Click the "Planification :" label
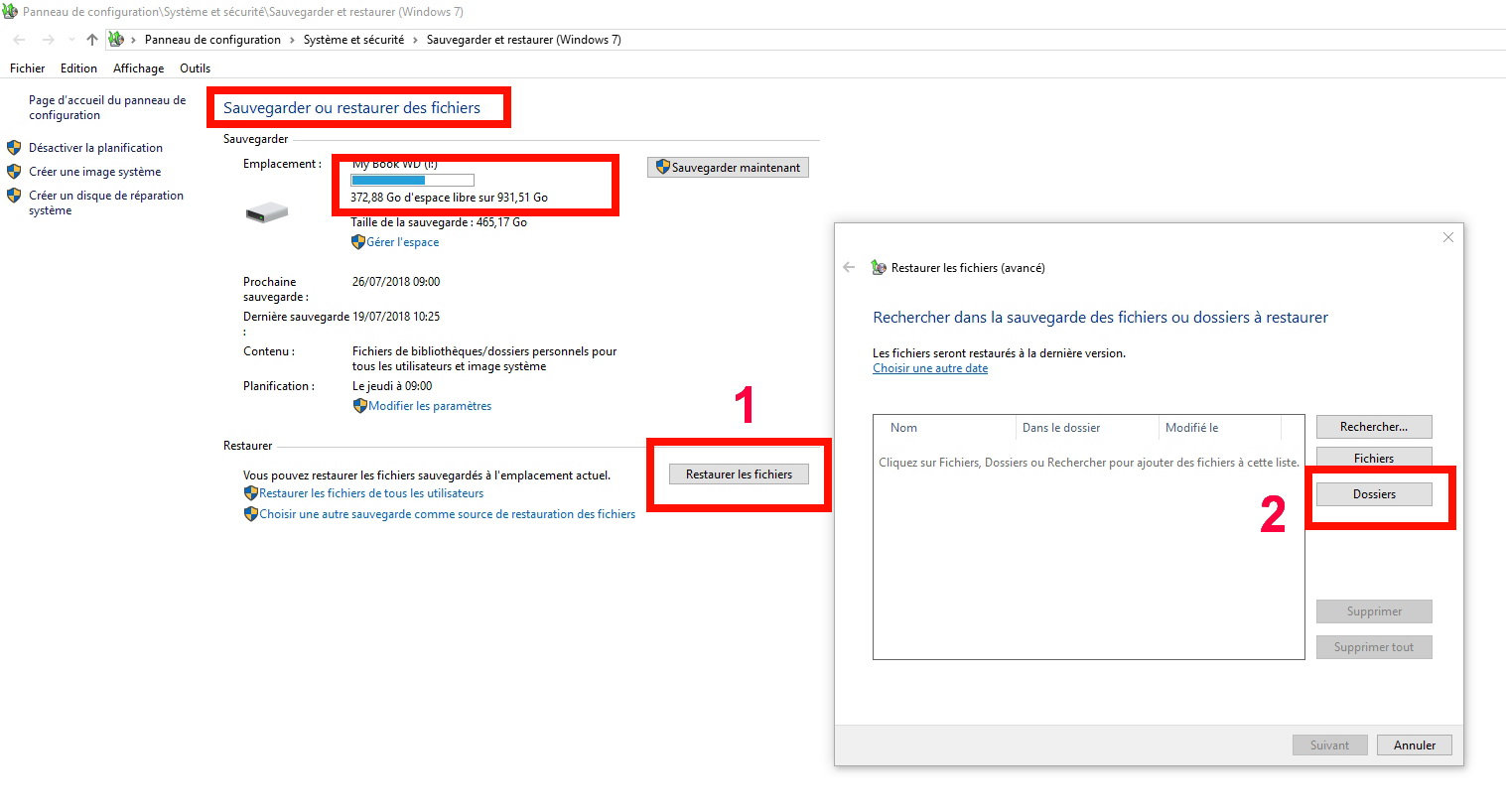Image resolution: width=1506 pixels, height=812 pixels. tap(279, 386)
